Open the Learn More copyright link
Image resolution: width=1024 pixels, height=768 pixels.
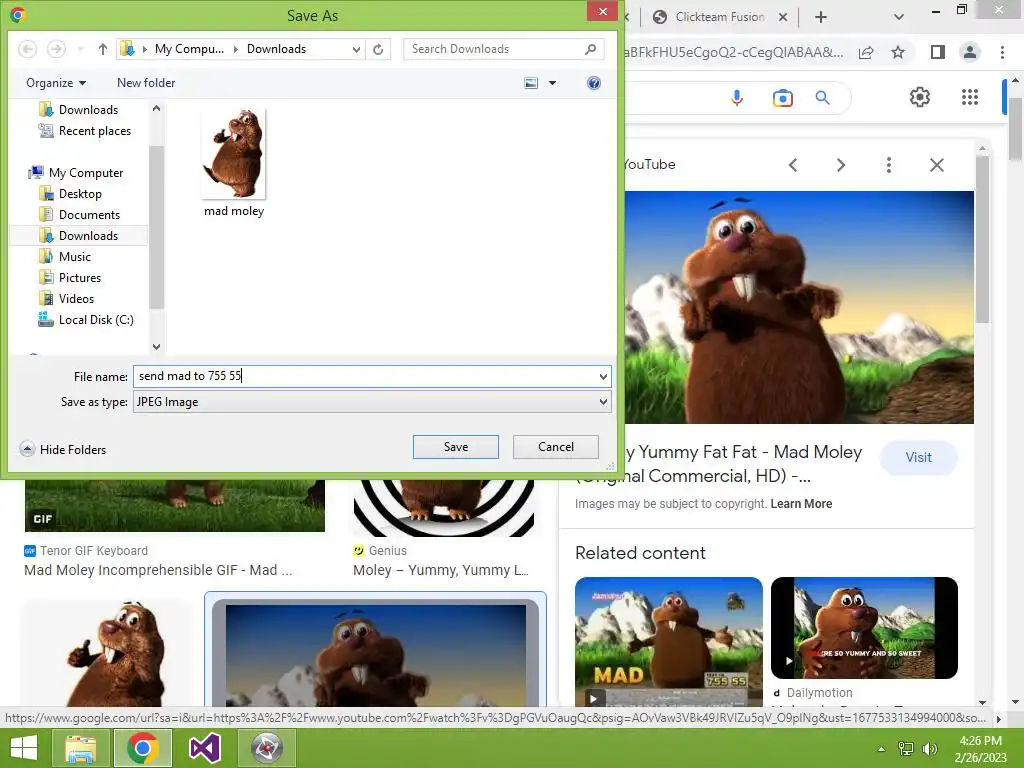tap(801, 504)
